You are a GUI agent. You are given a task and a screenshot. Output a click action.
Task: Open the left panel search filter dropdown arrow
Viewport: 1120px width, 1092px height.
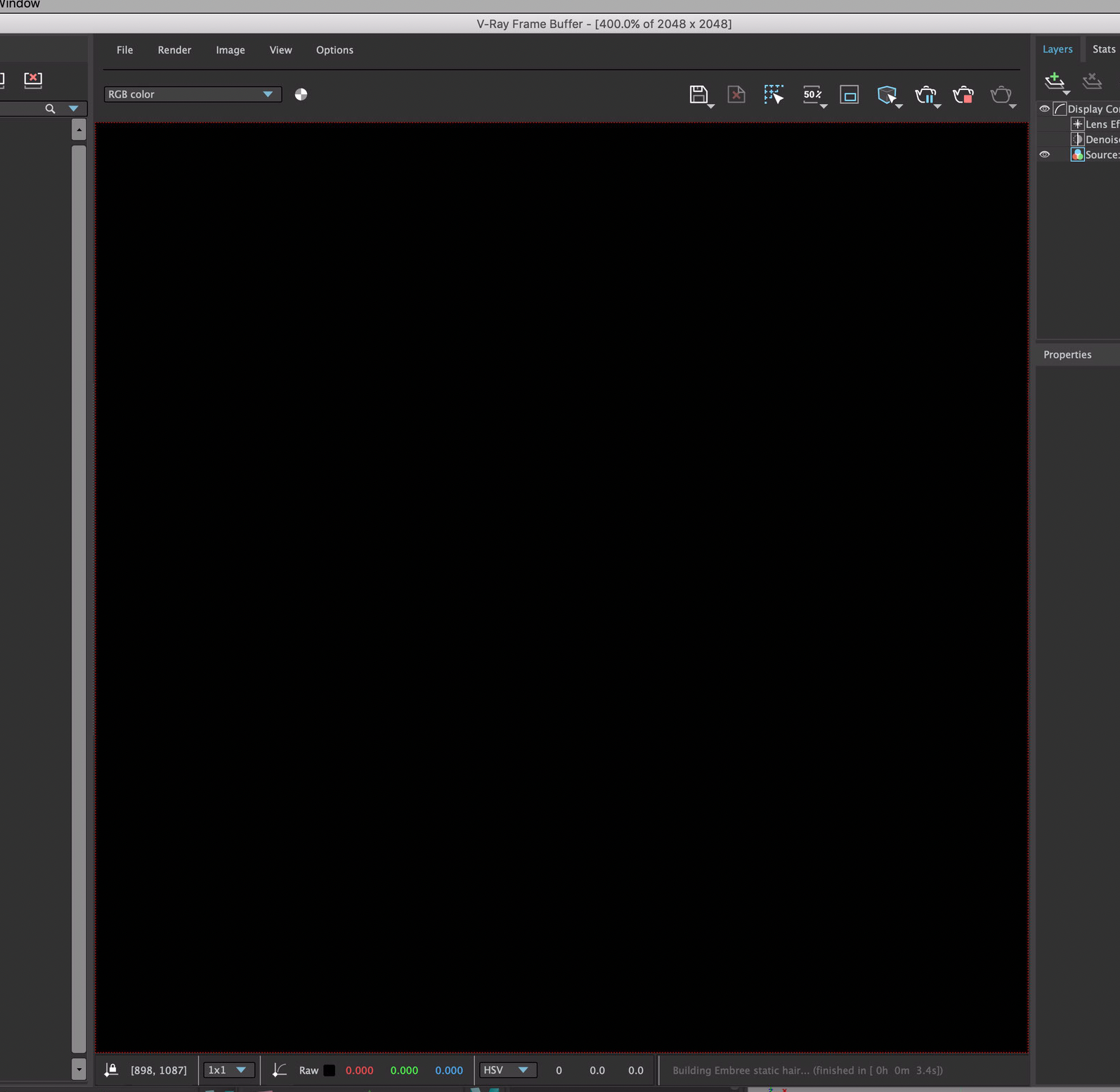pos(73,109)
